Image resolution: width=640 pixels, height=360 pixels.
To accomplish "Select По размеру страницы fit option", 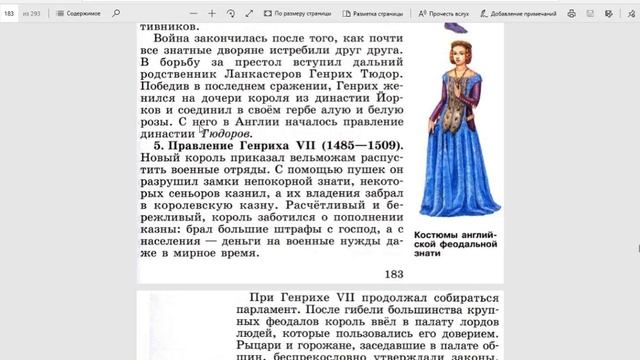I will pyautogui.click(x=297, y=13).
